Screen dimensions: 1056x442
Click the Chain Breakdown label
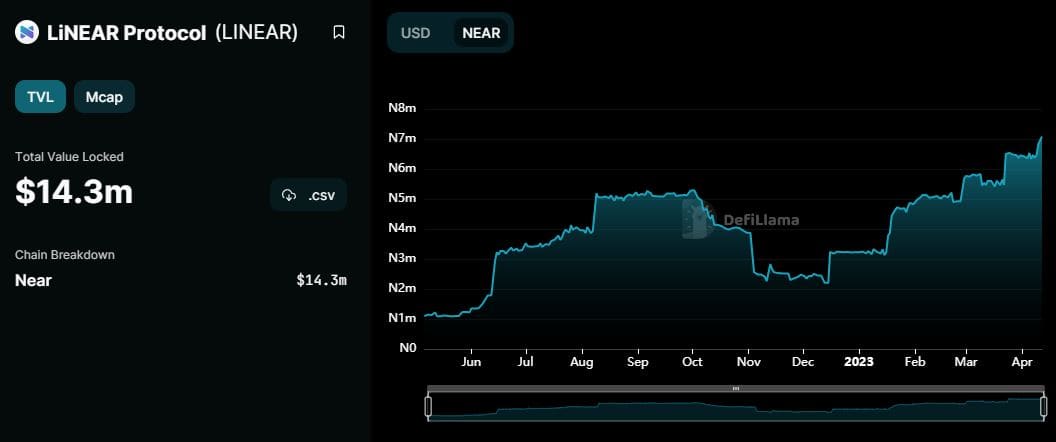tap(65, 255)
